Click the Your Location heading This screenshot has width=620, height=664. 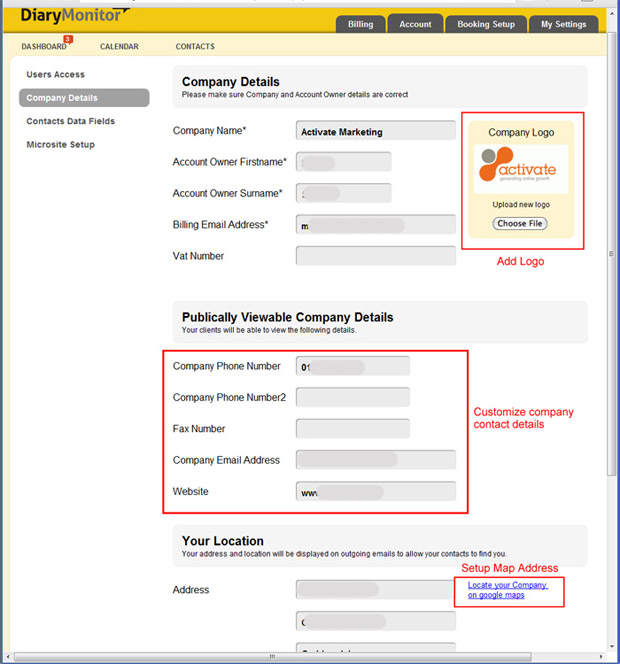(x=223, y=541)
